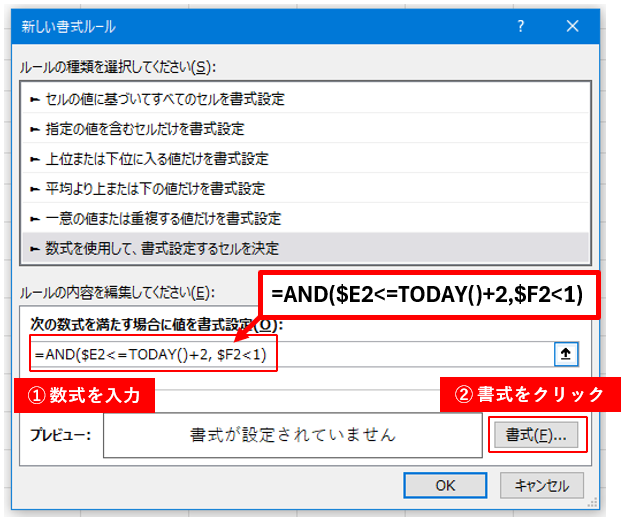Click inside the formula input field
Viewport: 629px width, 526px height.
click(400, 354)
